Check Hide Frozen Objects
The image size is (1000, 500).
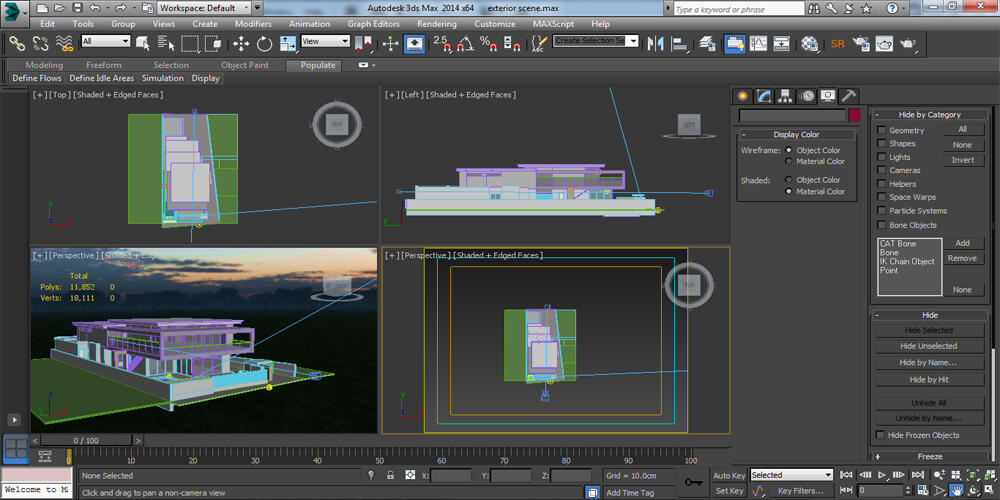881,435
